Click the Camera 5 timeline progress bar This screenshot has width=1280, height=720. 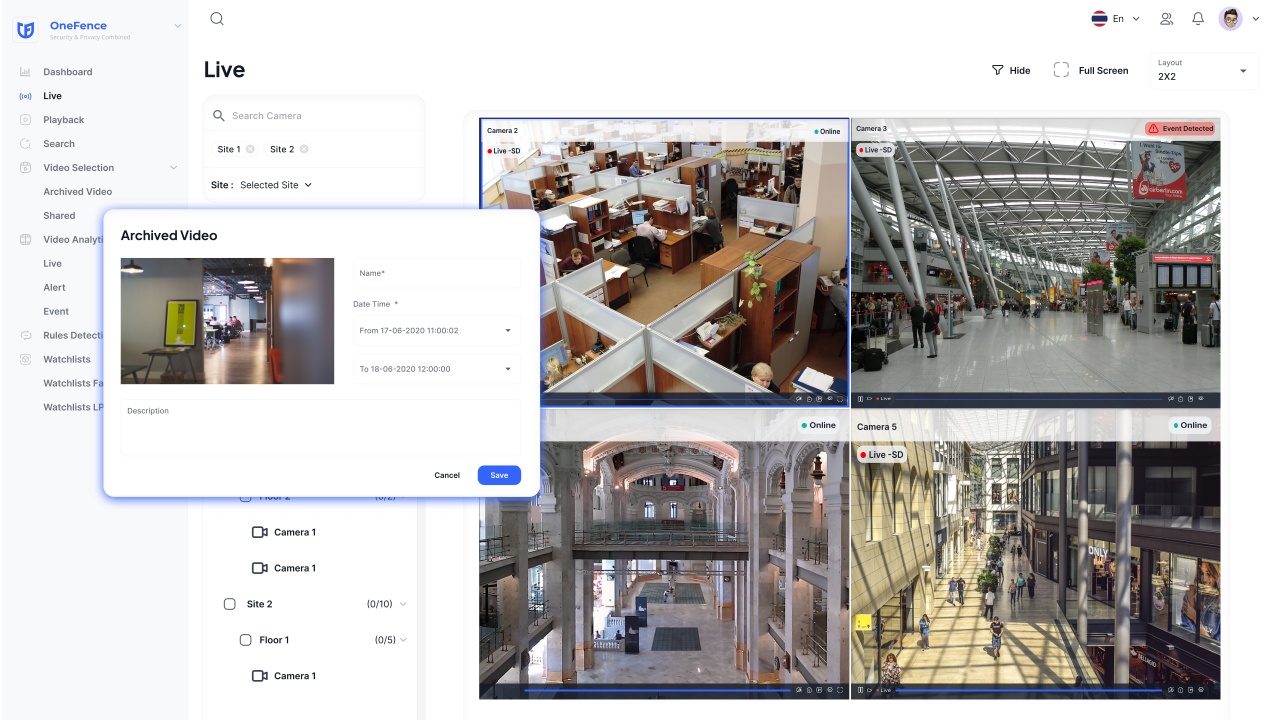1030,690
